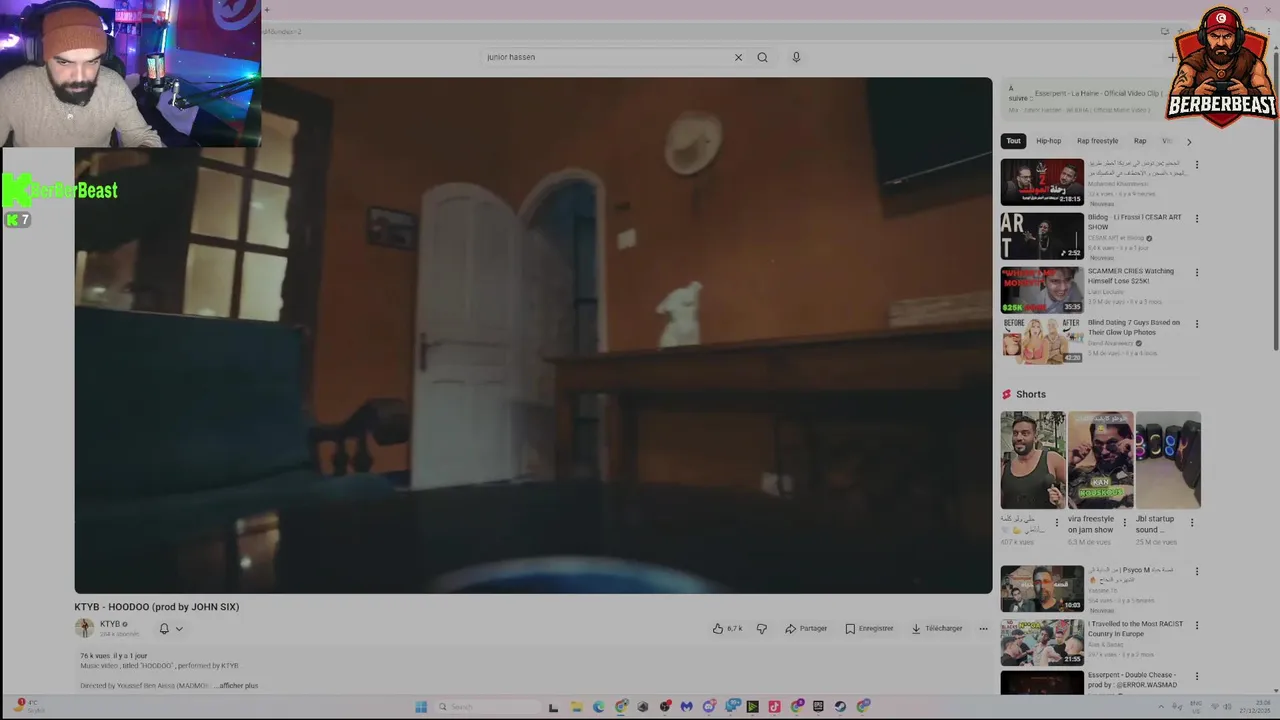This screenshot has width=1280, height=720.
Task: Open options menu for SCAMMER CRIES video
Action: pyautogui.click(x=1197, y=272)
